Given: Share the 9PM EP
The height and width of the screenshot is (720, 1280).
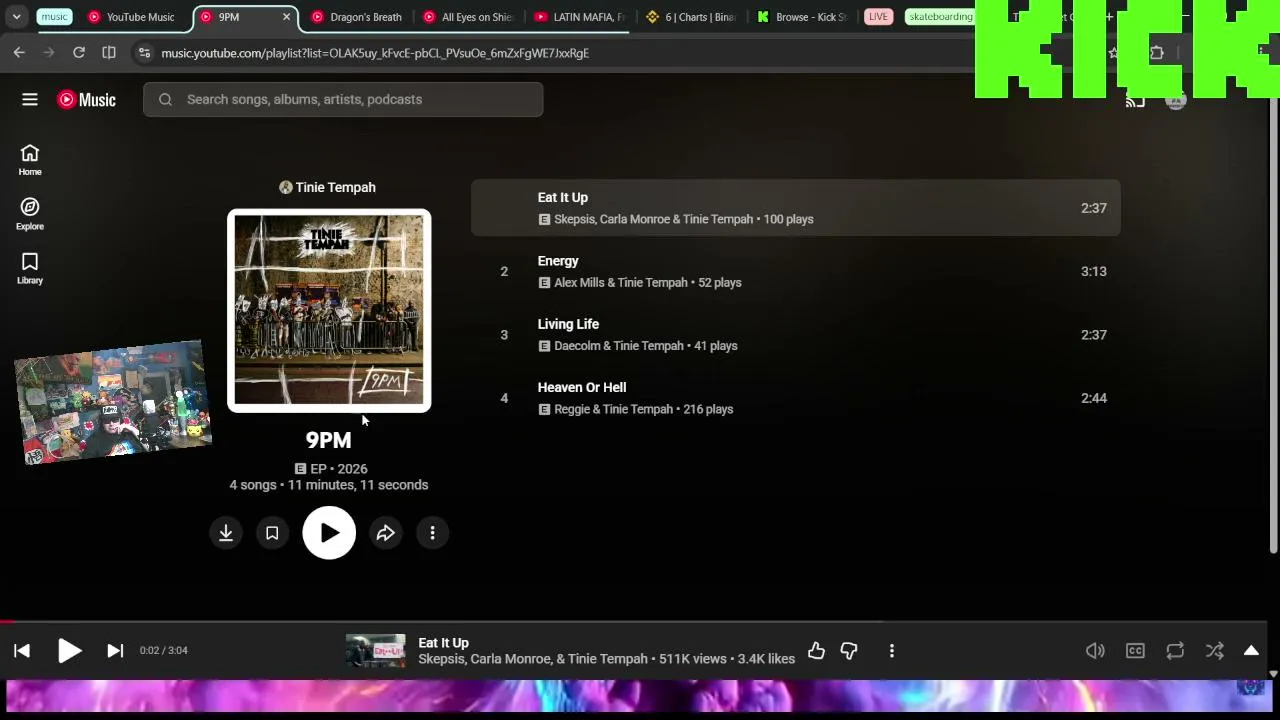Looking at the screenshot, I should coord(386,533).
